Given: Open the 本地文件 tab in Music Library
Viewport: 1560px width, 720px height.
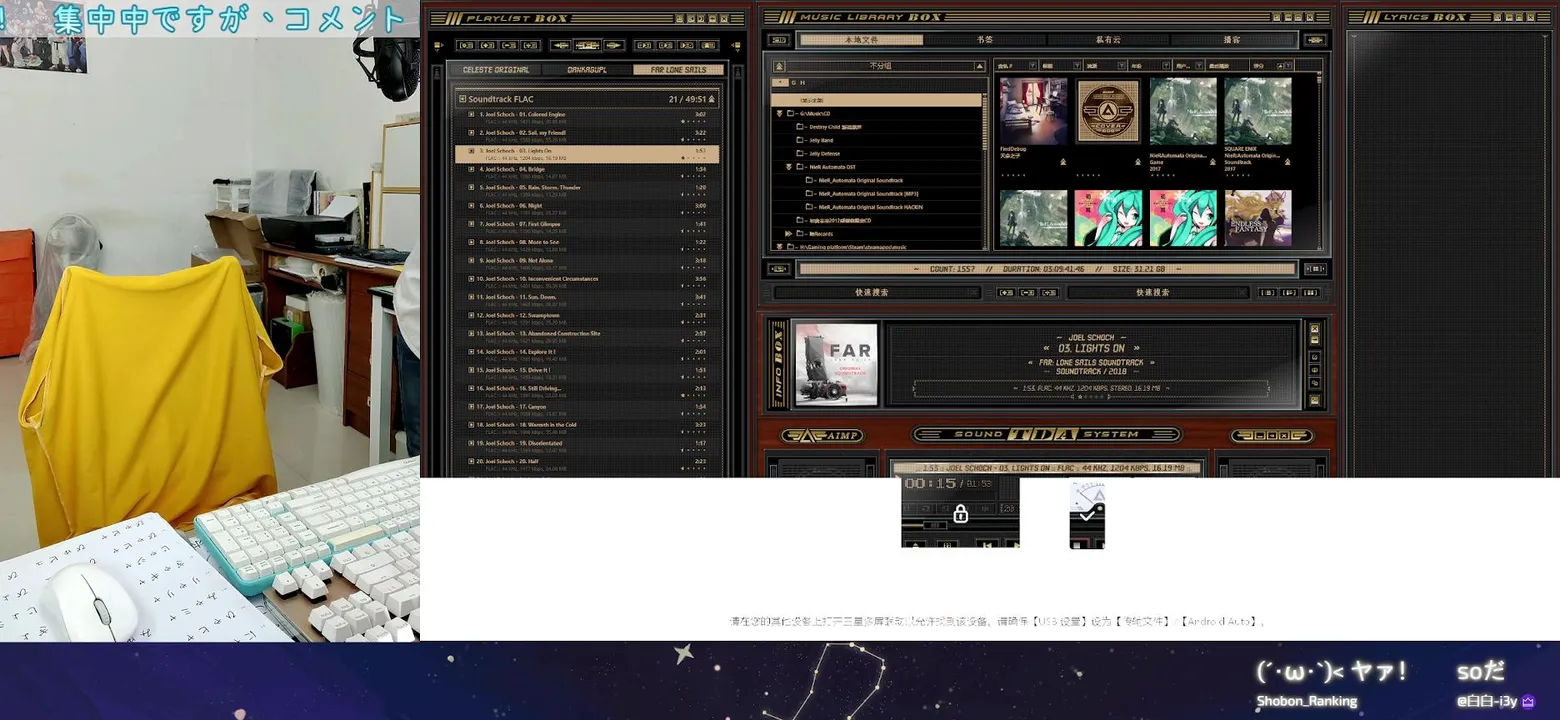Looking at the screenshot, I should (860, 40).
